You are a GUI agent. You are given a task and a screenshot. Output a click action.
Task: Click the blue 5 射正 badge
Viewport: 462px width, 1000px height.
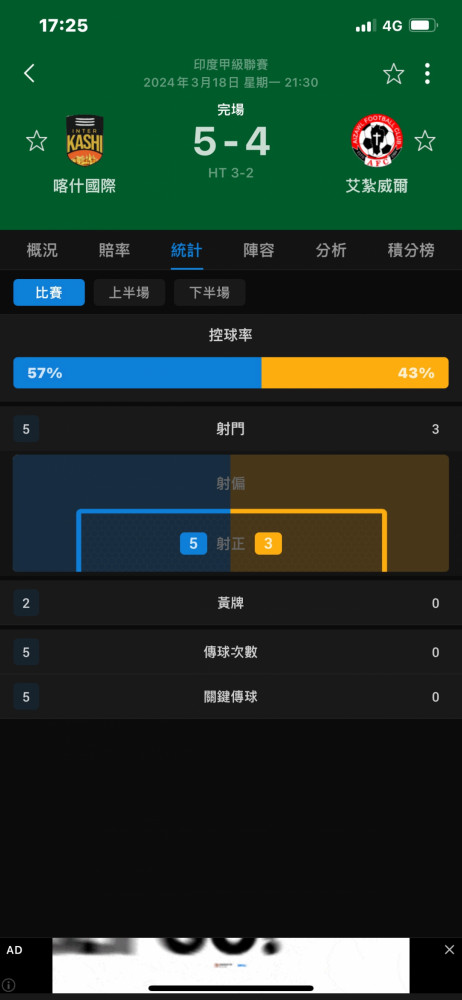[x=193, y=543]
